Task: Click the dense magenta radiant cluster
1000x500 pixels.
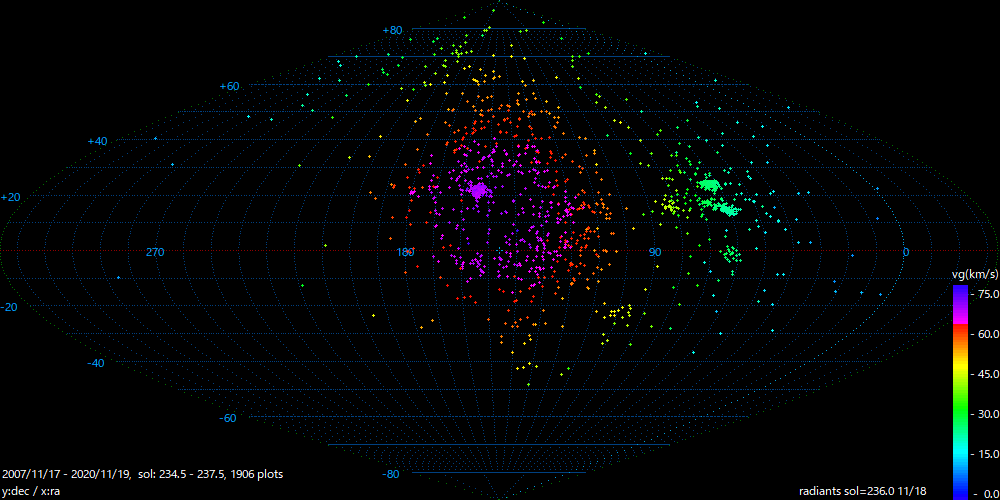Action: coord(477,189)
